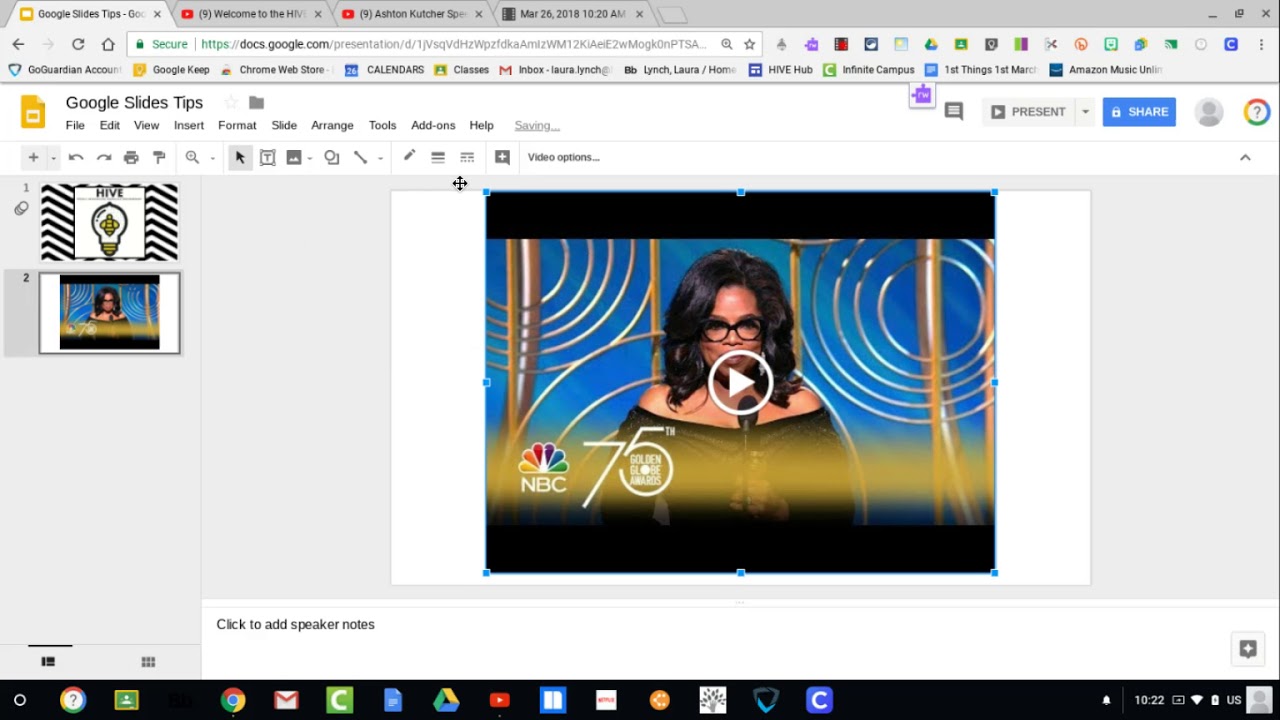The height and width of the screenshot is (720, 1280).
Task: Collapse the menus with the chevron arrow
Action: [1245, 157]
